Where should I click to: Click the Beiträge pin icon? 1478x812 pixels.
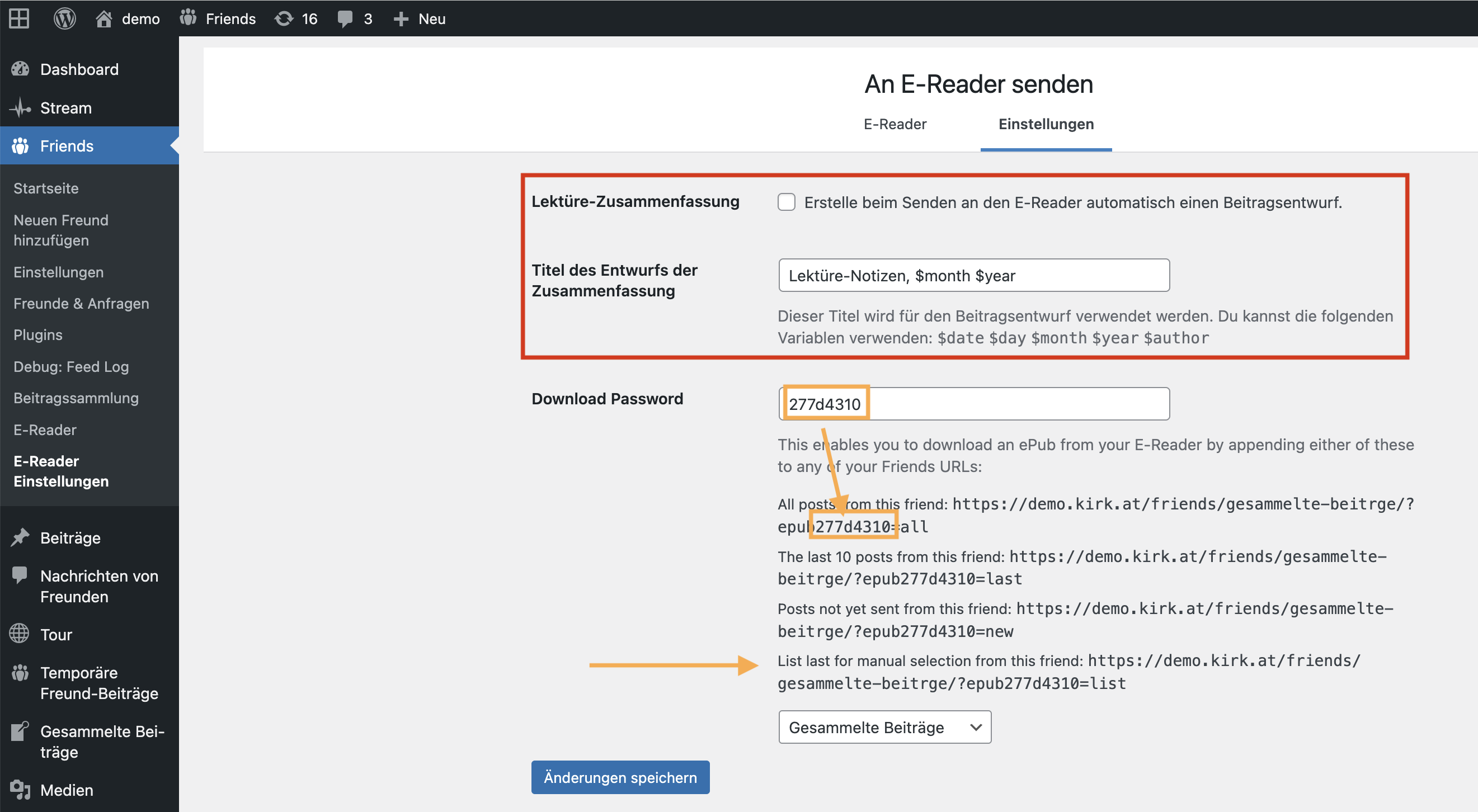[x=20, y=537]
